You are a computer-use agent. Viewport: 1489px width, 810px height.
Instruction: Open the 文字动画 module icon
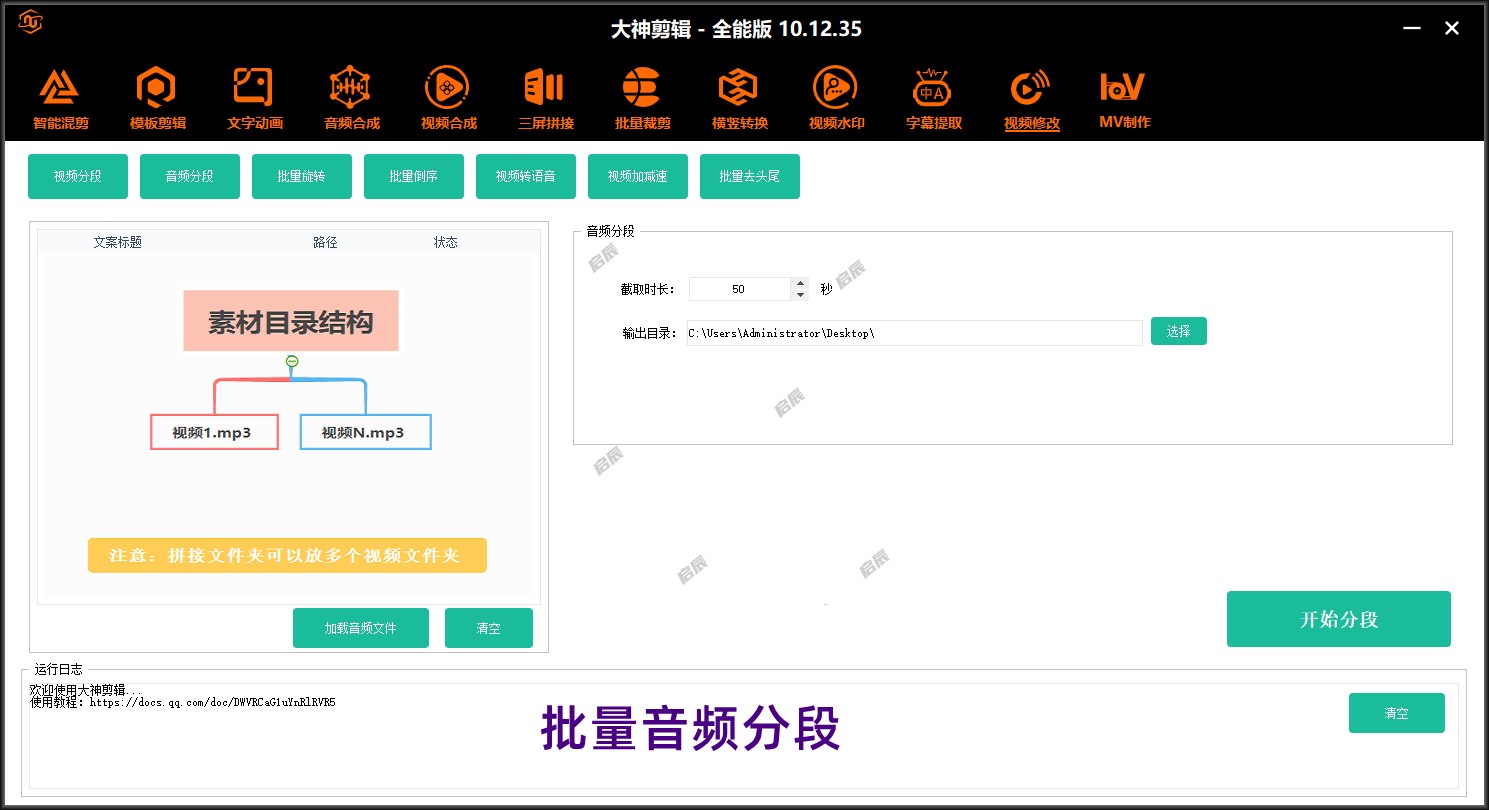pos(254,99)
